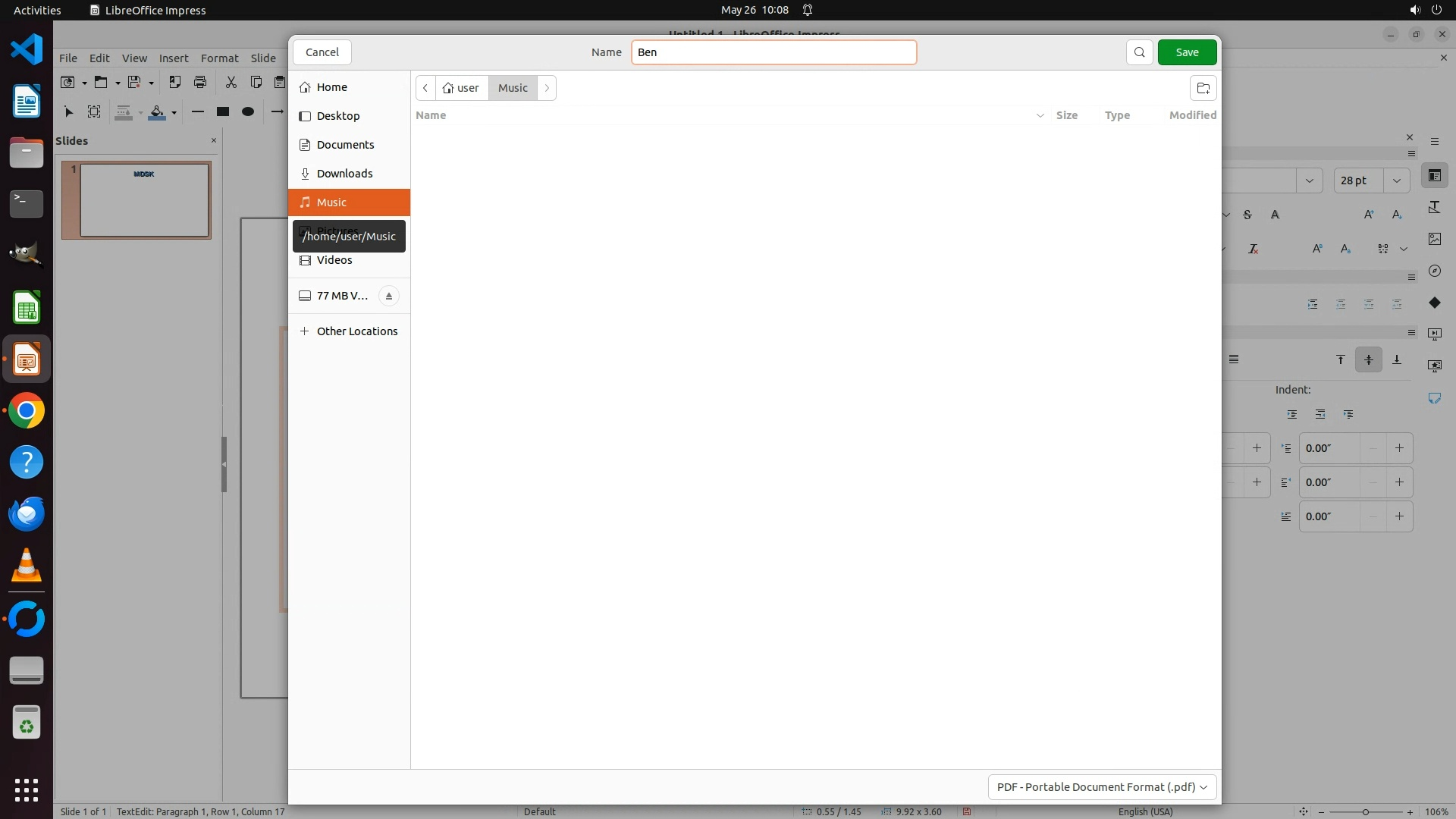Click the search icon in save dialog
Image resolution: width=1456 pixels, height=819 pixels.
click(1139, 52)
